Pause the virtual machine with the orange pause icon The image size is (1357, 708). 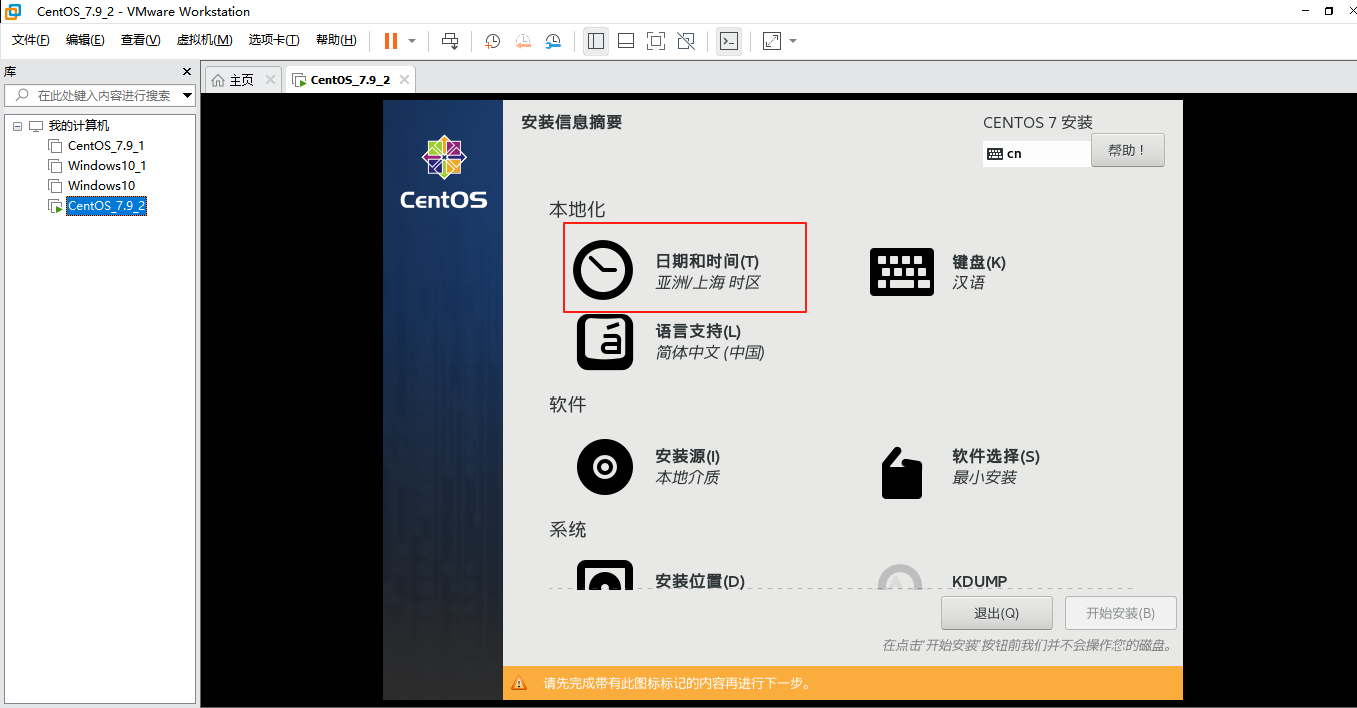tap(391, 41)
